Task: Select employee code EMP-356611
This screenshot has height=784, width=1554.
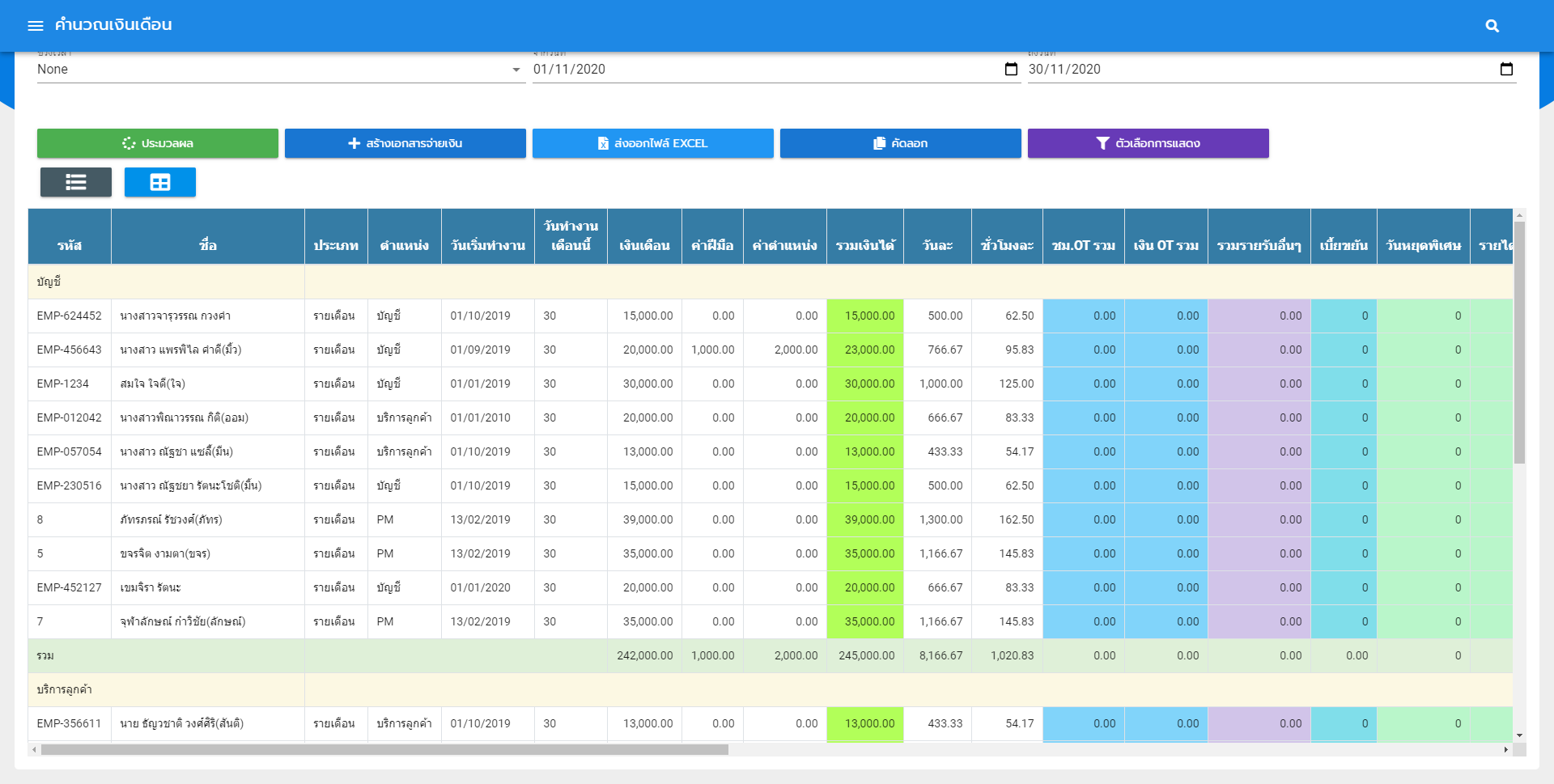Action: [x=69, y=723]
